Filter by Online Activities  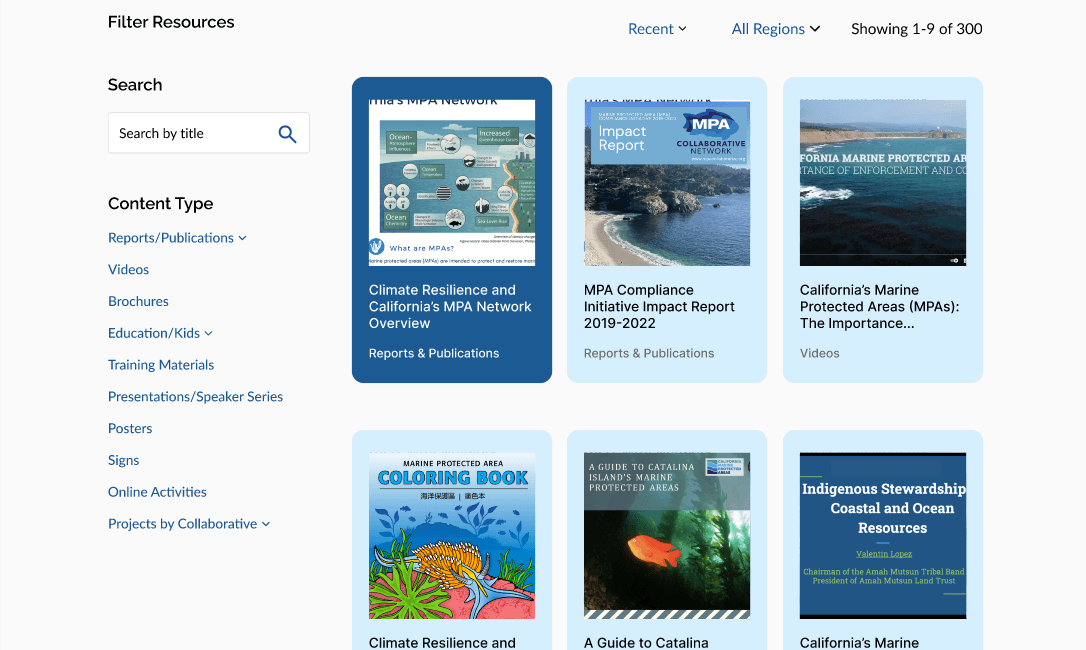157,492
